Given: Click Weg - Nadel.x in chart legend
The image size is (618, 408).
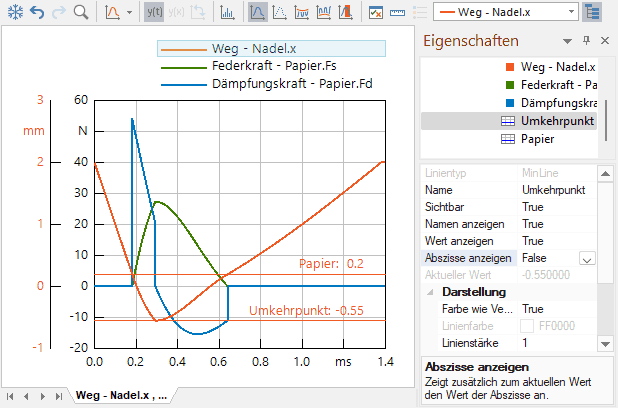Looking at the screenshot, I should point(262,49).
